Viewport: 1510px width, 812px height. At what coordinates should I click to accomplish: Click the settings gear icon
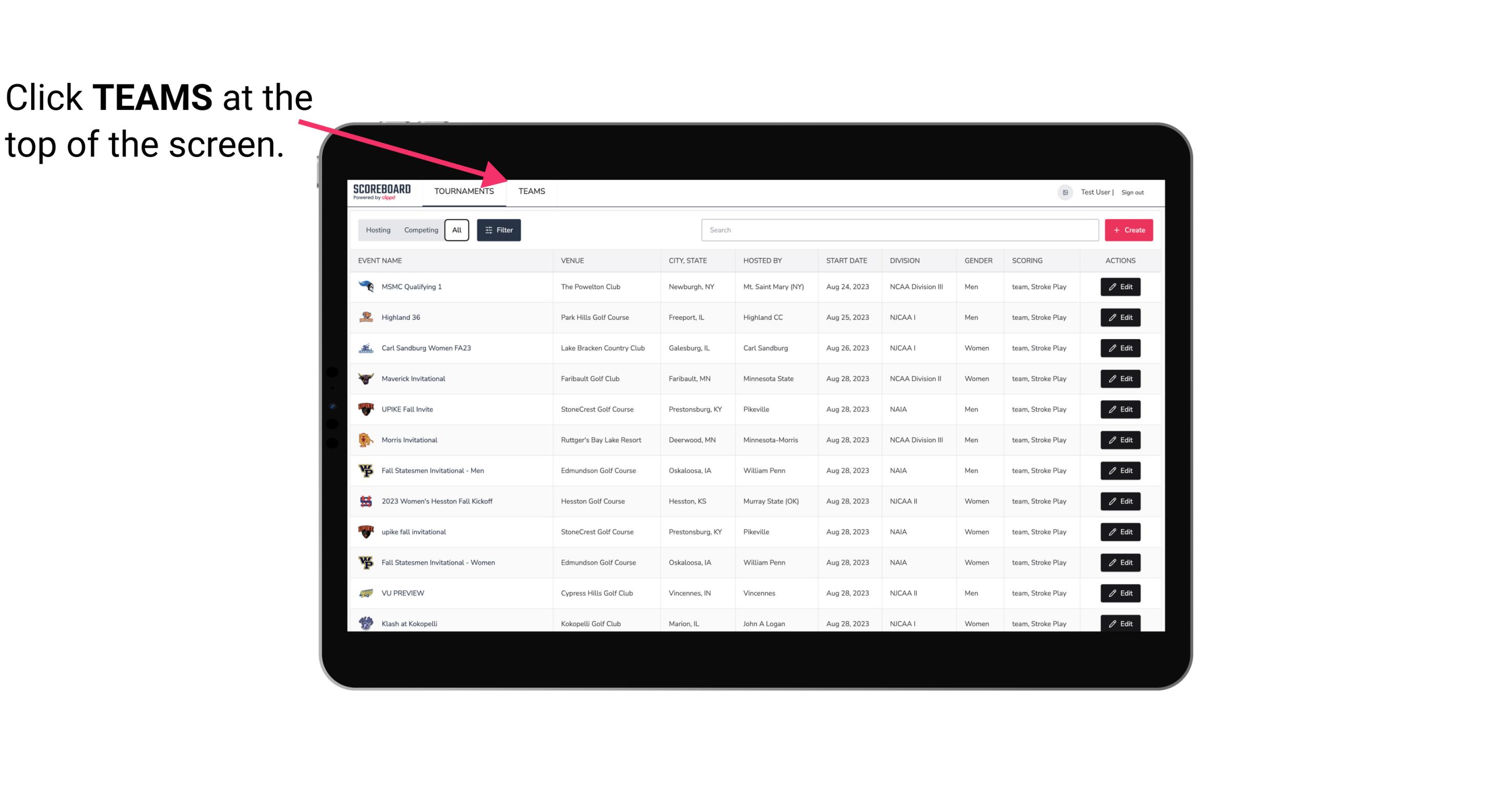(x=1064, y=192)
